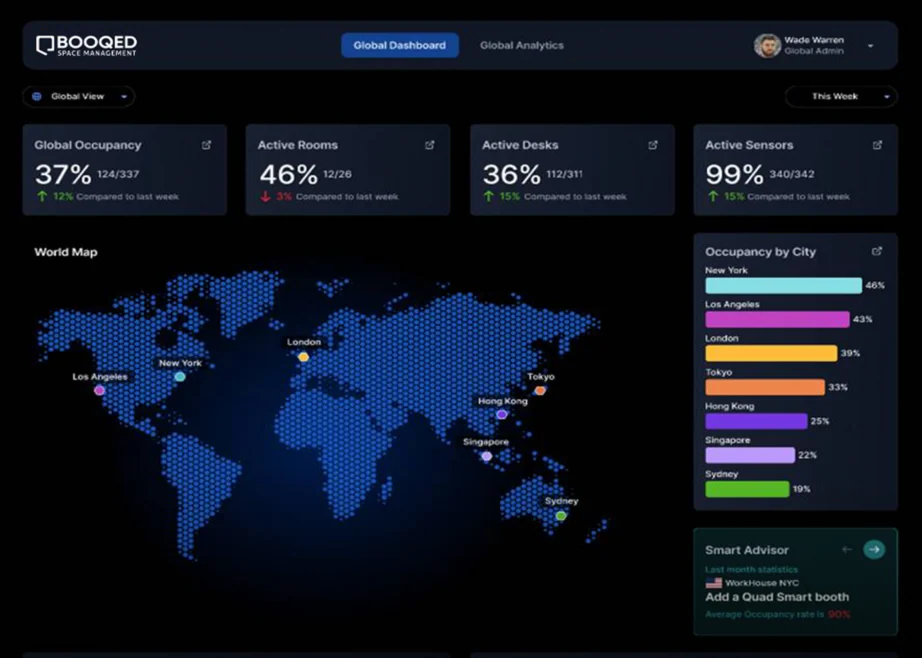Click the Last month statistics text
The height and width of the screenshot is (658, 922).
(x=751, y=569)
